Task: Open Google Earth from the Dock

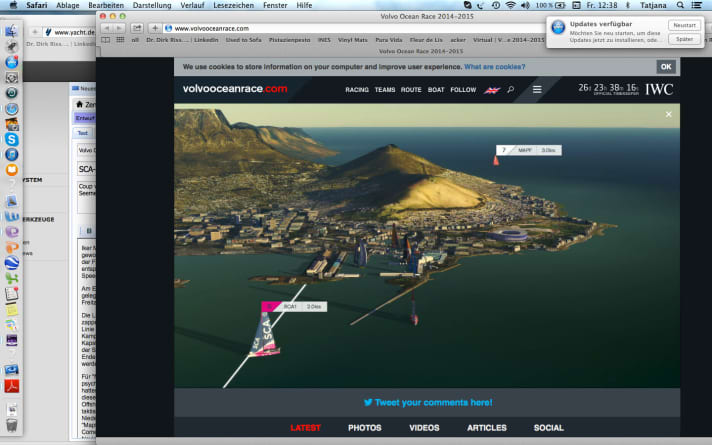Action: click(11, 262)
